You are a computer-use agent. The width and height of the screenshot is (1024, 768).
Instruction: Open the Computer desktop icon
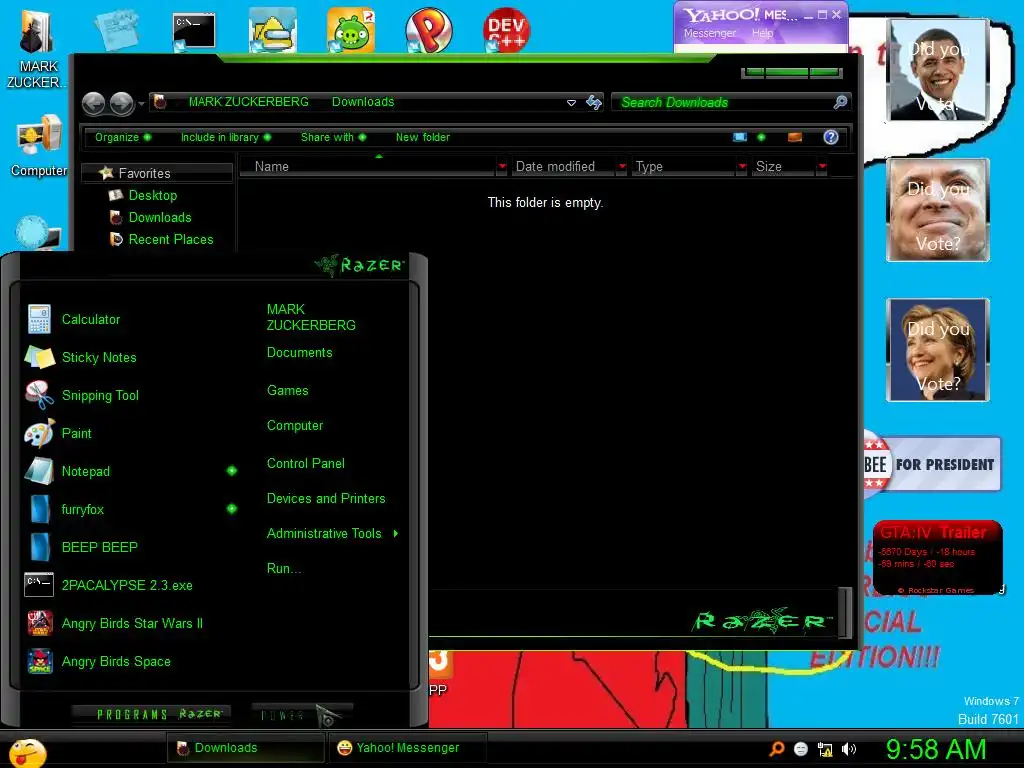39,145
